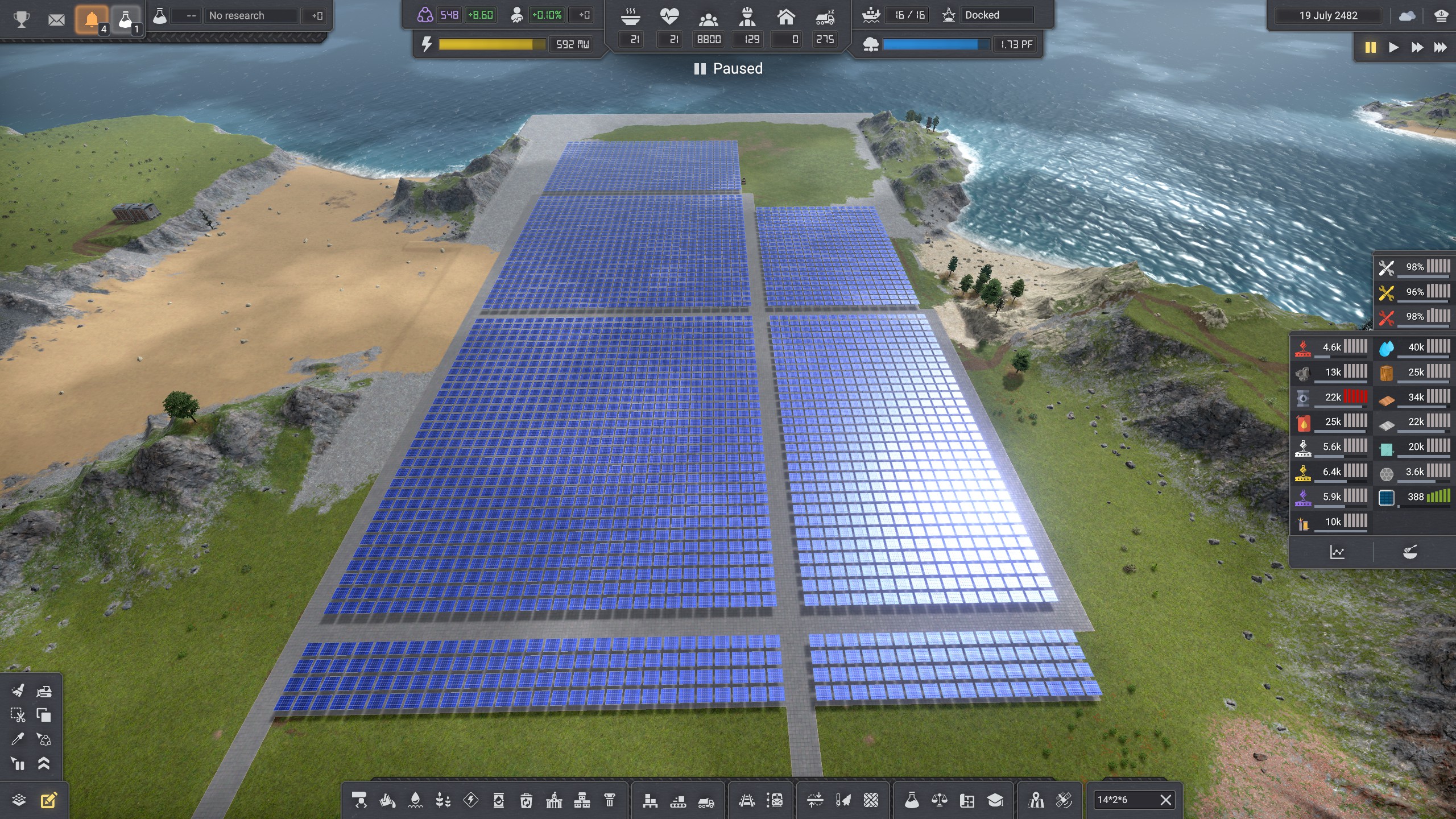Open the messages envelope

point(56,20)
